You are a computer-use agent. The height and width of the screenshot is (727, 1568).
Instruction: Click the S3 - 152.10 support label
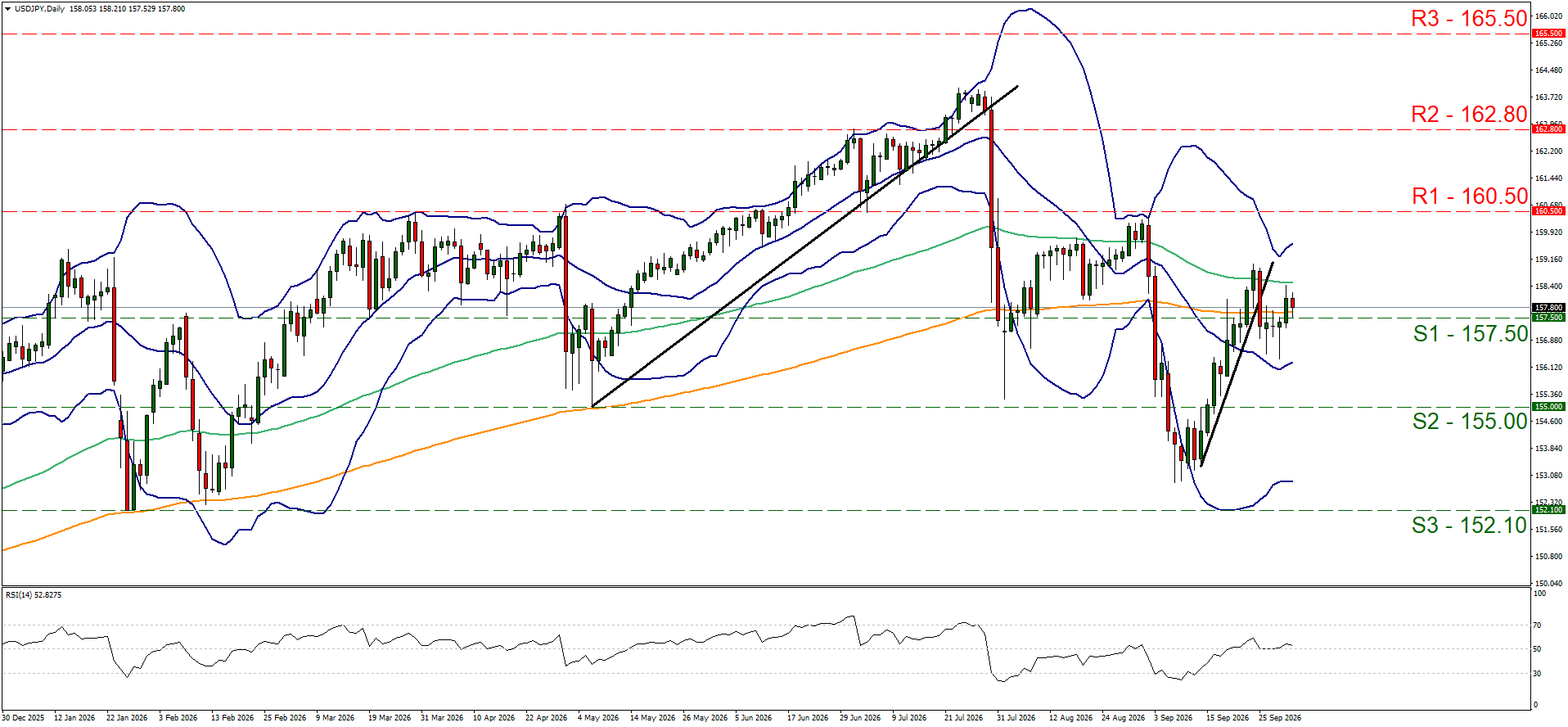pos(1470,526)
